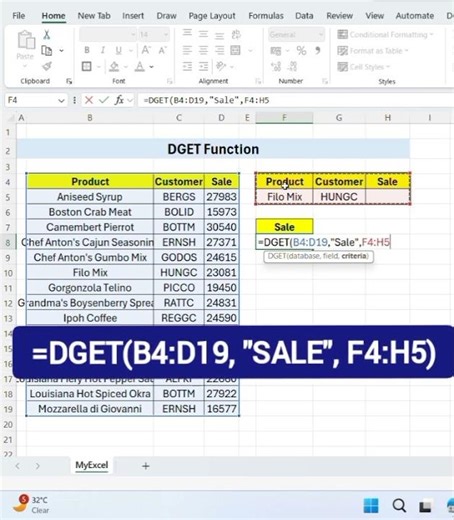This screenshot has height=520, width=454.
Task: Click the Copy icon
Action: click(47, 51)
